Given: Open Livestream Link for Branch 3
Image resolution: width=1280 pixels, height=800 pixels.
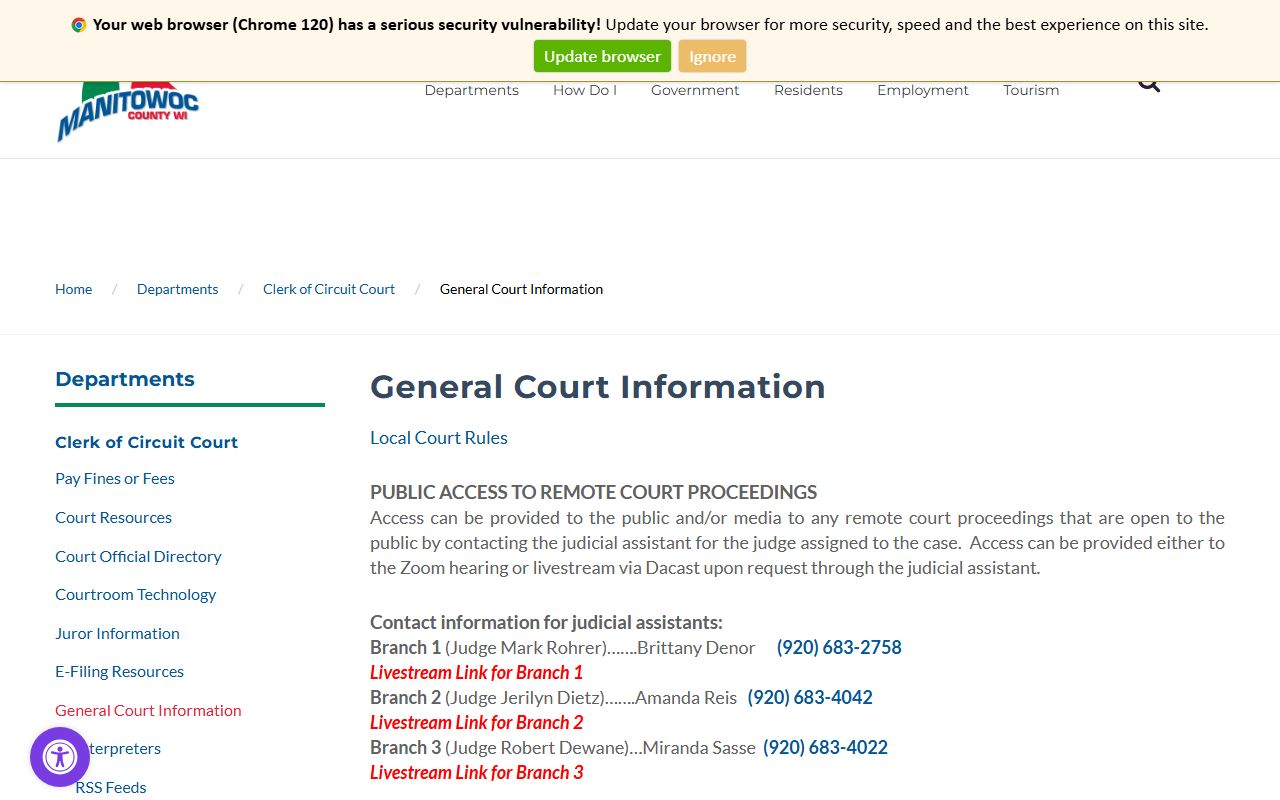Looking at the screenshot, I should coord(476,772).
